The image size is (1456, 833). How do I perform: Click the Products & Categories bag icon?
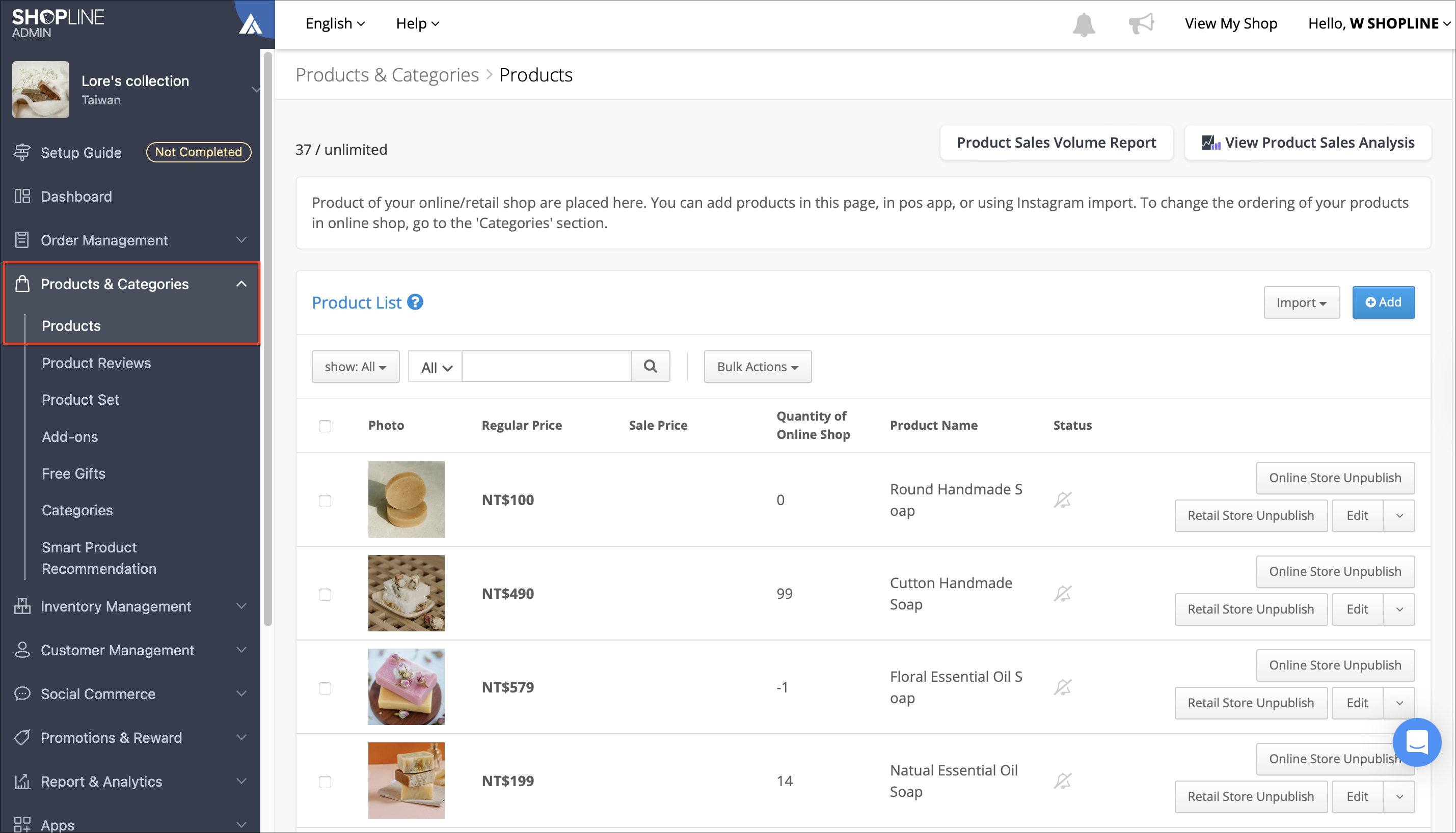(22, 283)
